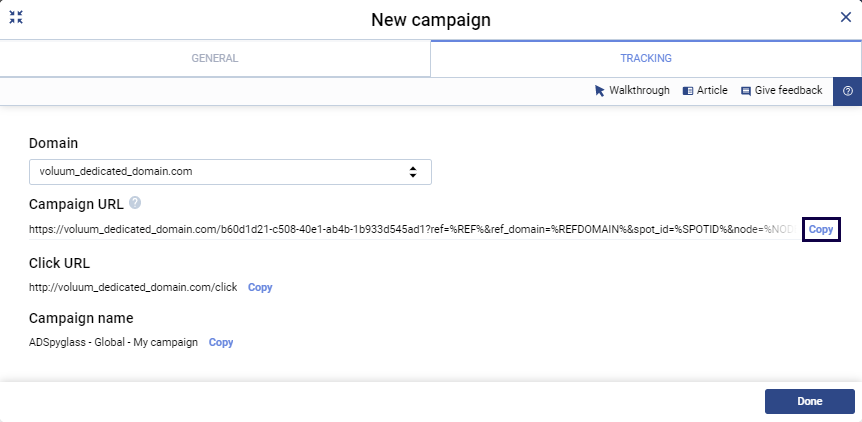
Task: Click the Domain dropdown arrows
Action: coord(413,172)
